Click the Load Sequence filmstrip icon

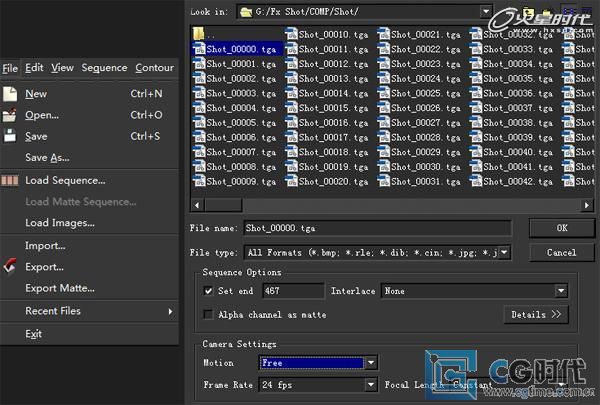tap(10, 180)
